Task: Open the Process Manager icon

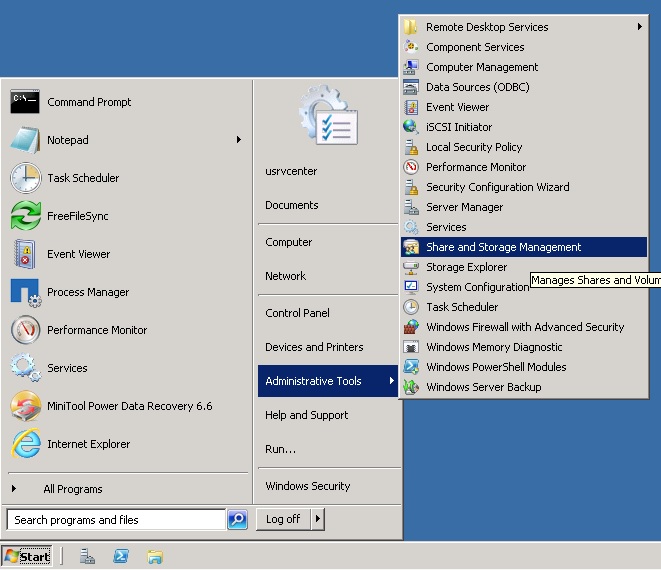Action: pos(25,292)
